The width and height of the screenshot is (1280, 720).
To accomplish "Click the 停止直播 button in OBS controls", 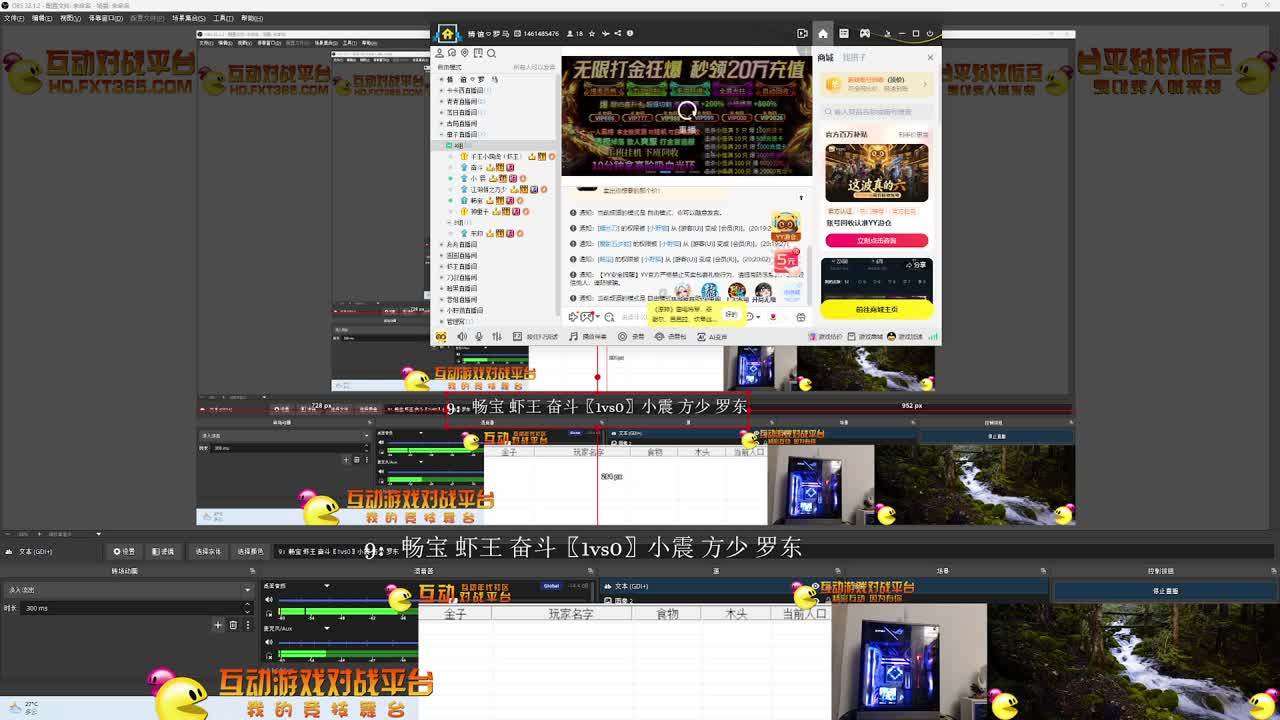I will pyautogui.click(x=1166, y=591).
